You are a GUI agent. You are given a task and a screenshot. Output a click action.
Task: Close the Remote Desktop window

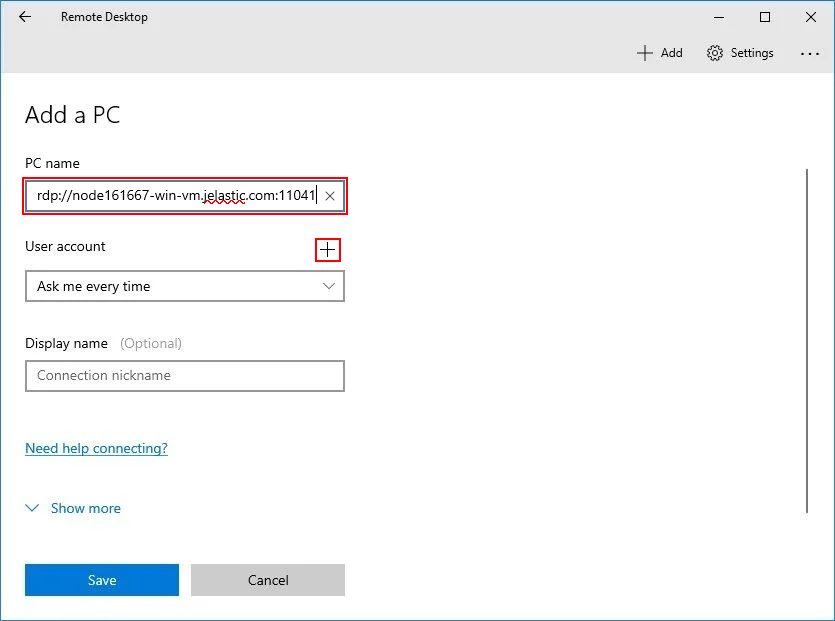811,17
